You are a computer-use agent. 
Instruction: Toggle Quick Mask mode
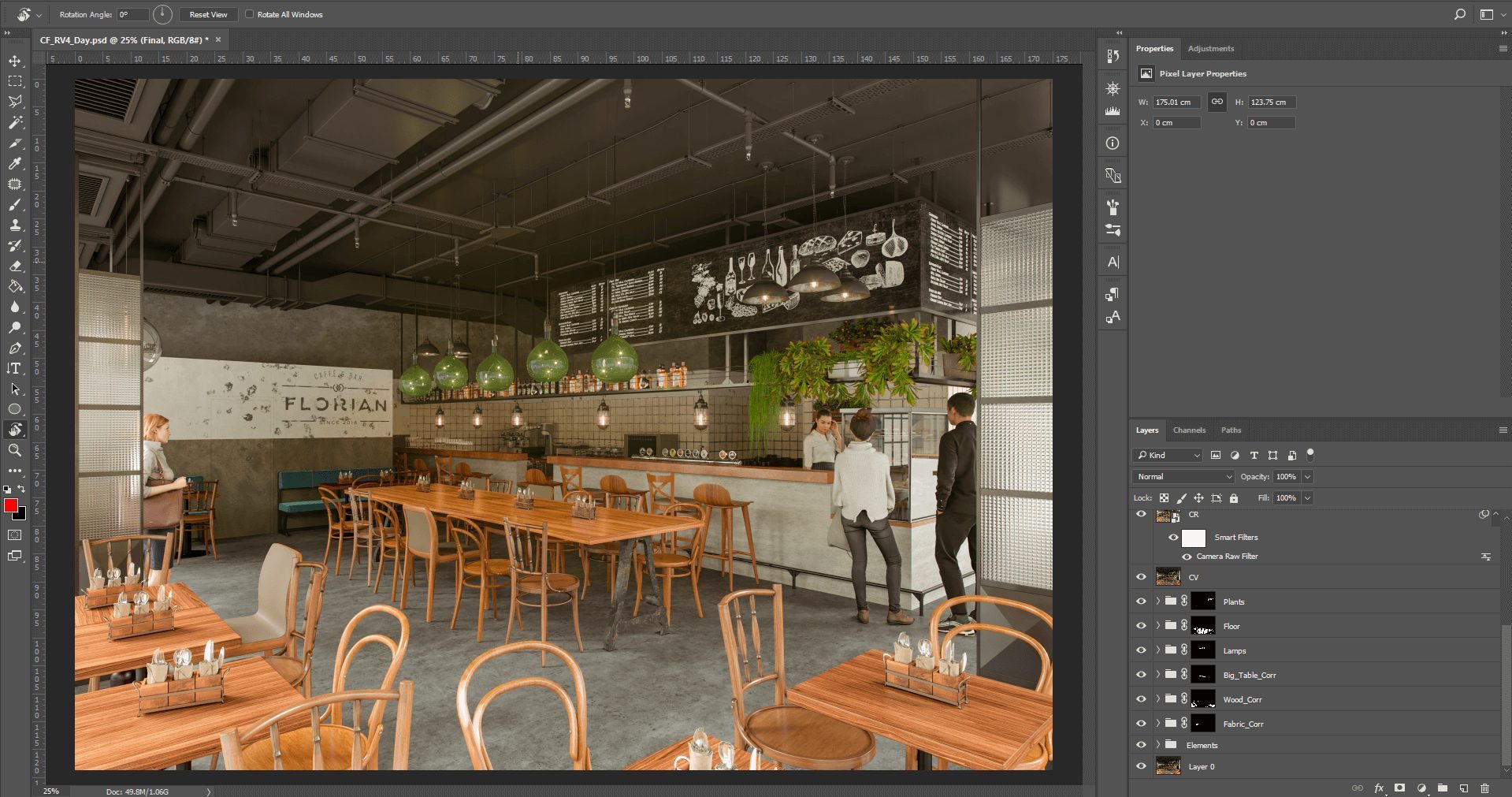point(15,535)
